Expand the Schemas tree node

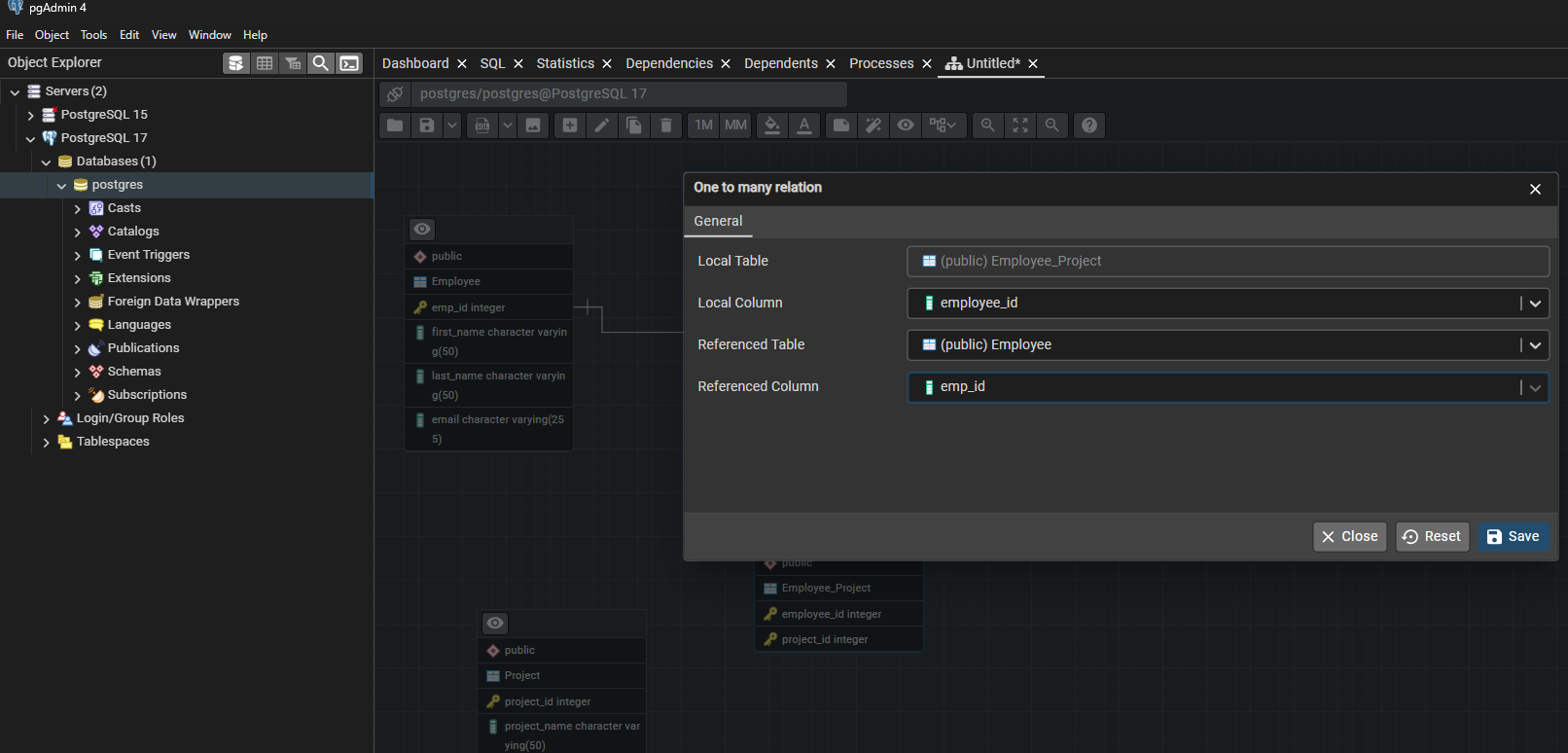pos(78,372)
